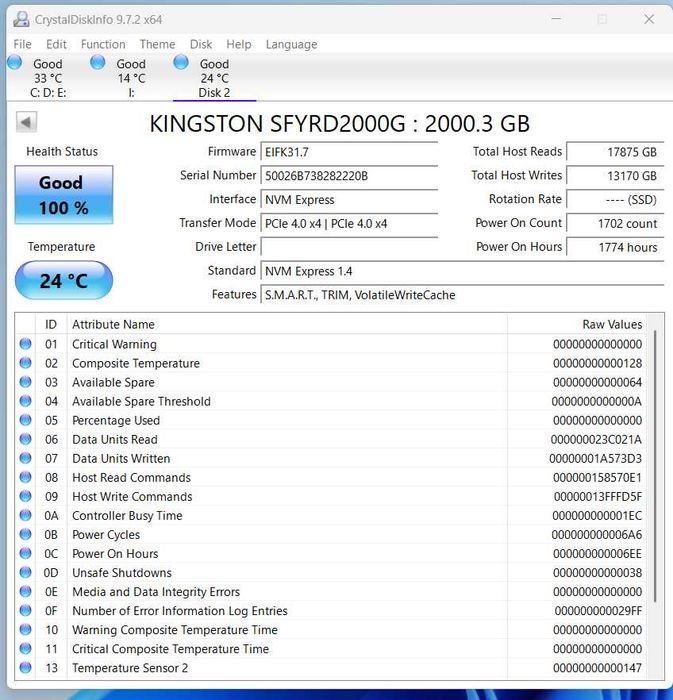Click raw value 000000023C021A
Image resolution: width=673 pixels, height=700 pixels.
coord(596,440)
